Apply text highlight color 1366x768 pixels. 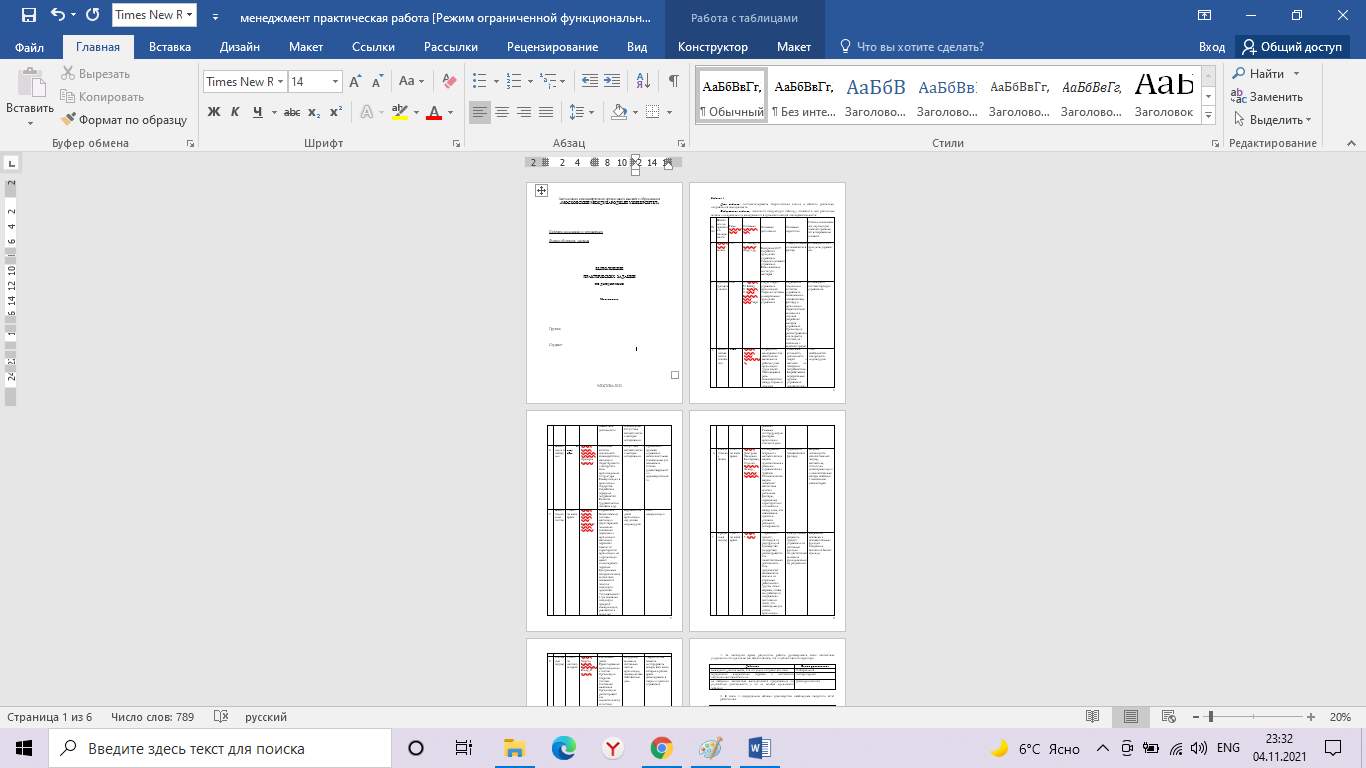tap(400, 112)
